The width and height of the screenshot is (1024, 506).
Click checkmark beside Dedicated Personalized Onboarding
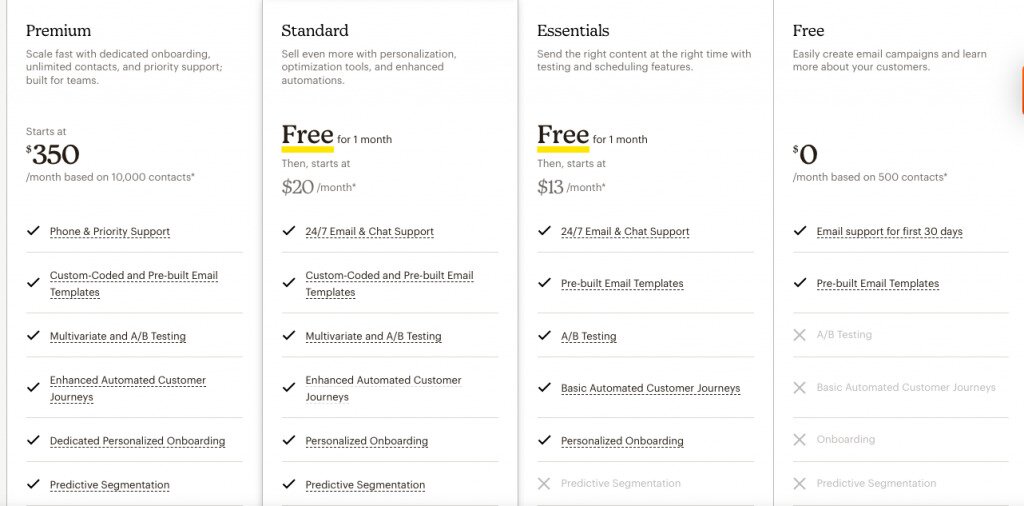(x=33, y=440)
